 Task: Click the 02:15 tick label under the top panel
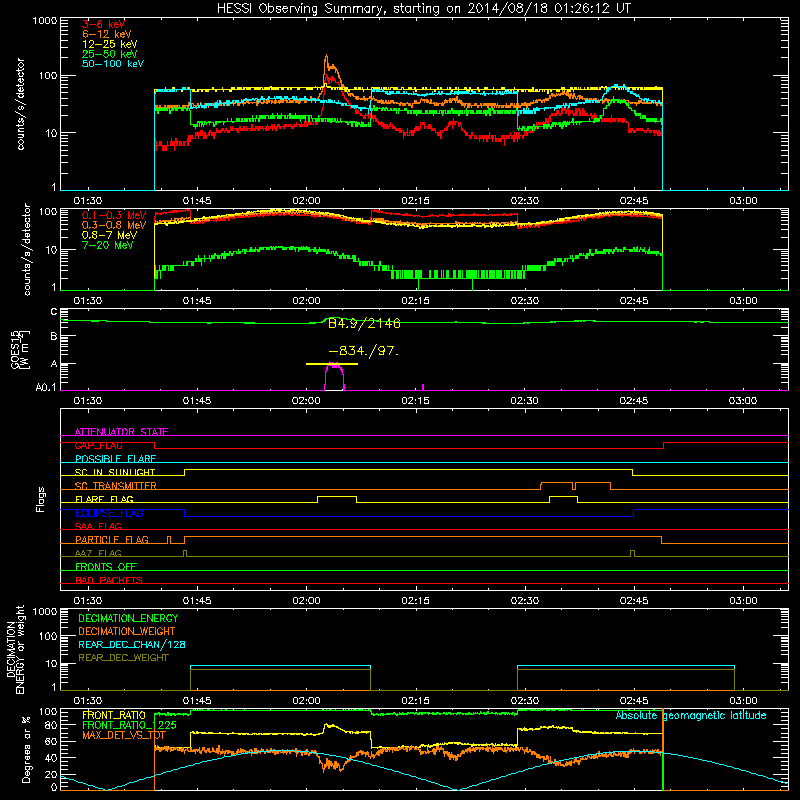415,201
